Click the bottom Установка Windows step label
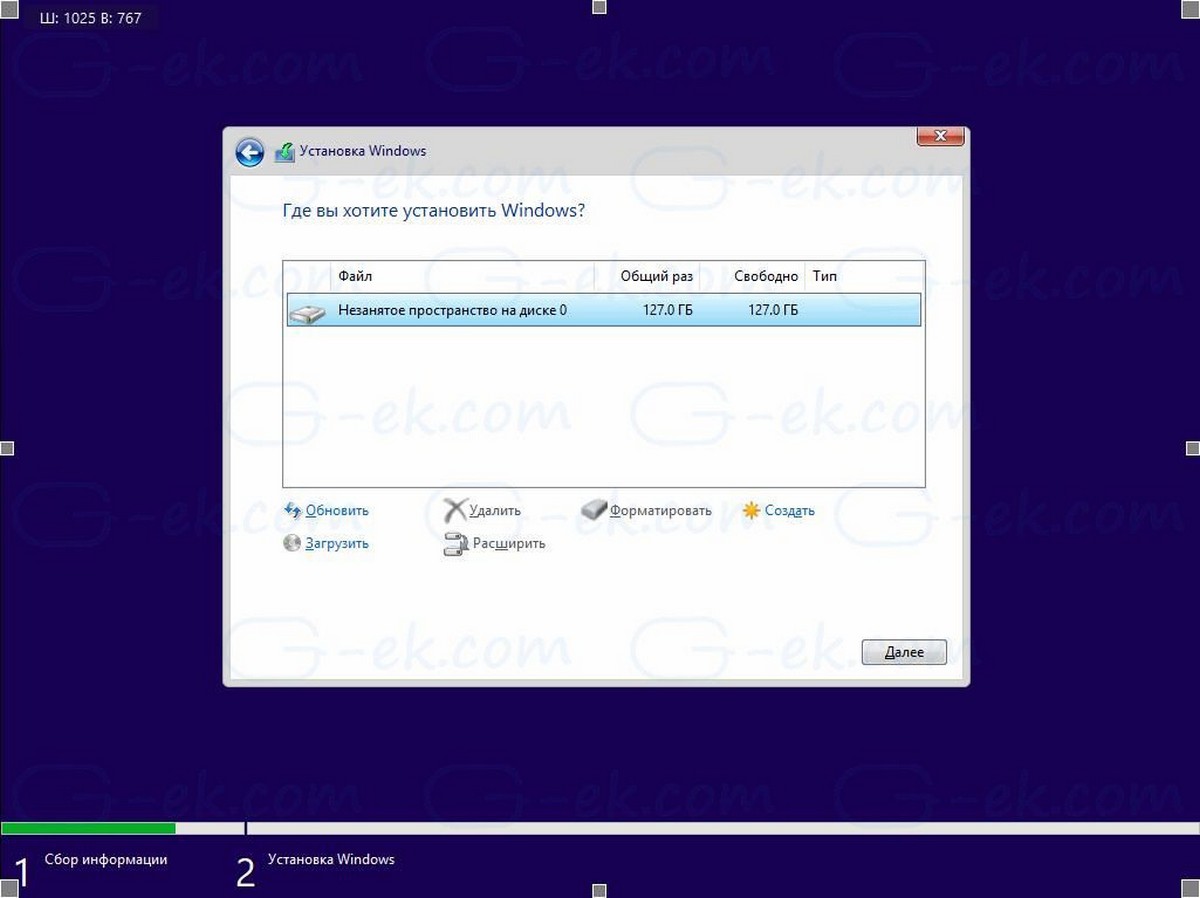Screen dimensions: 1200x898 [331, 859]
